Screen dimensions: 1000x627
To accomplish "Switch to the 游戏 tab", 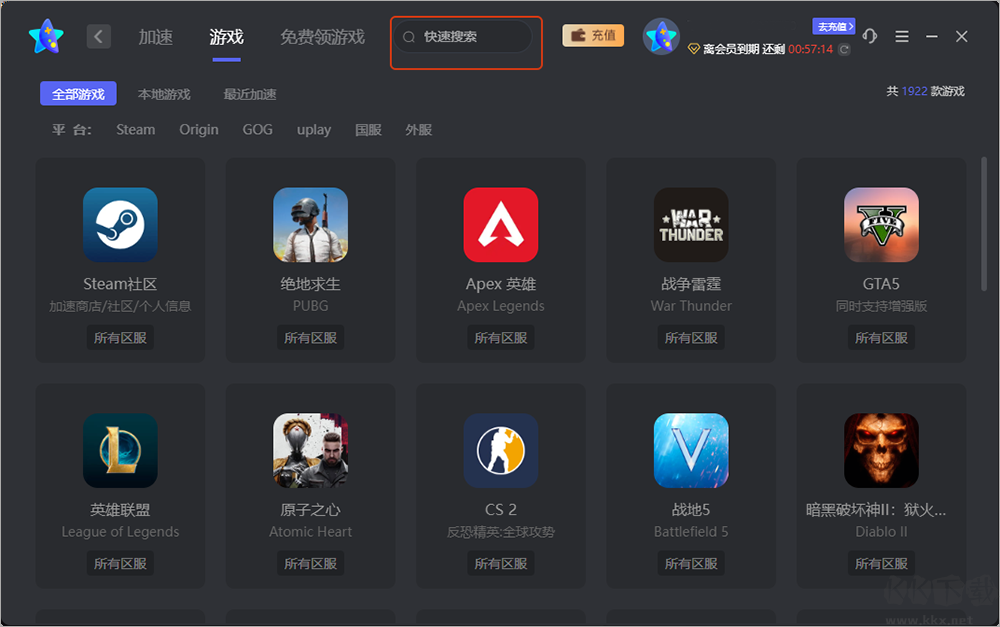I will tap(226, 37).
